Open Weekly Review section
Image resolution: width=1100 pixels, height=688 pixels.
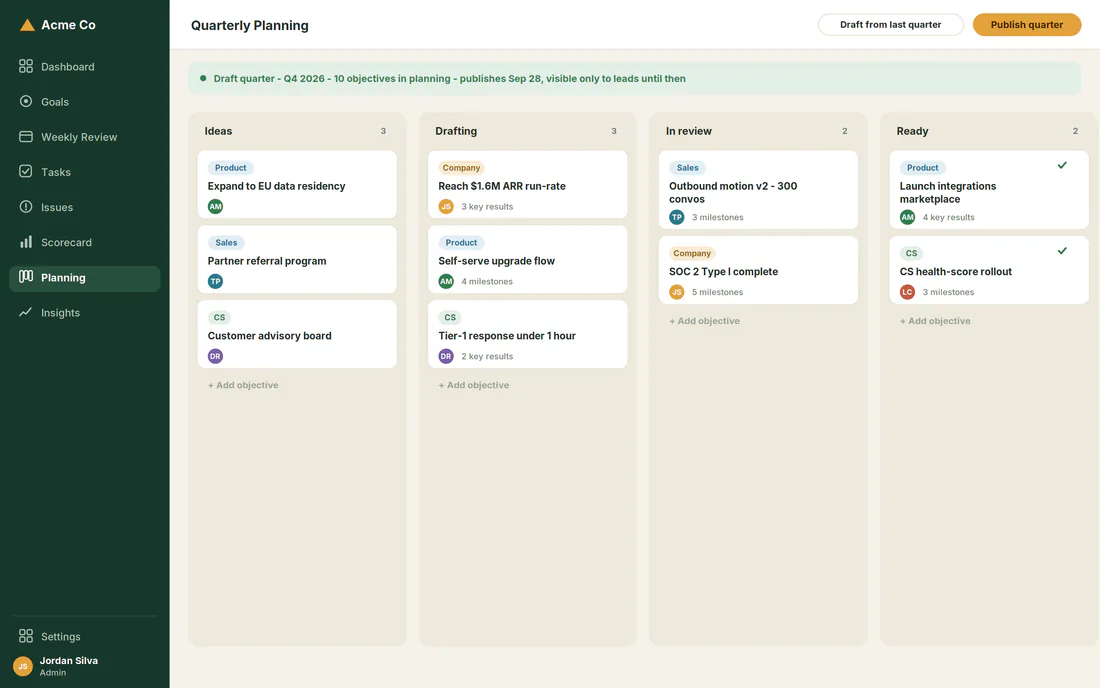tap(84, 137)
